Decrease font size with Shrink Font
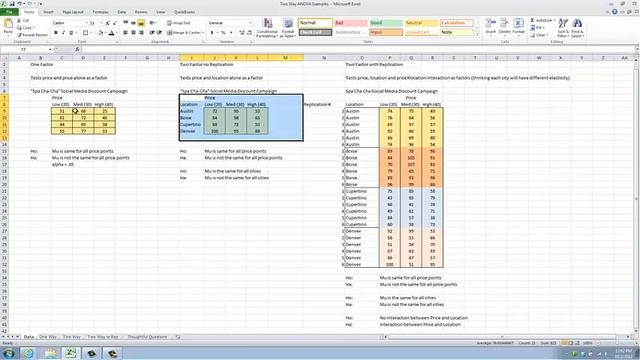The image size is (640, 360). [x=115, y=23]
